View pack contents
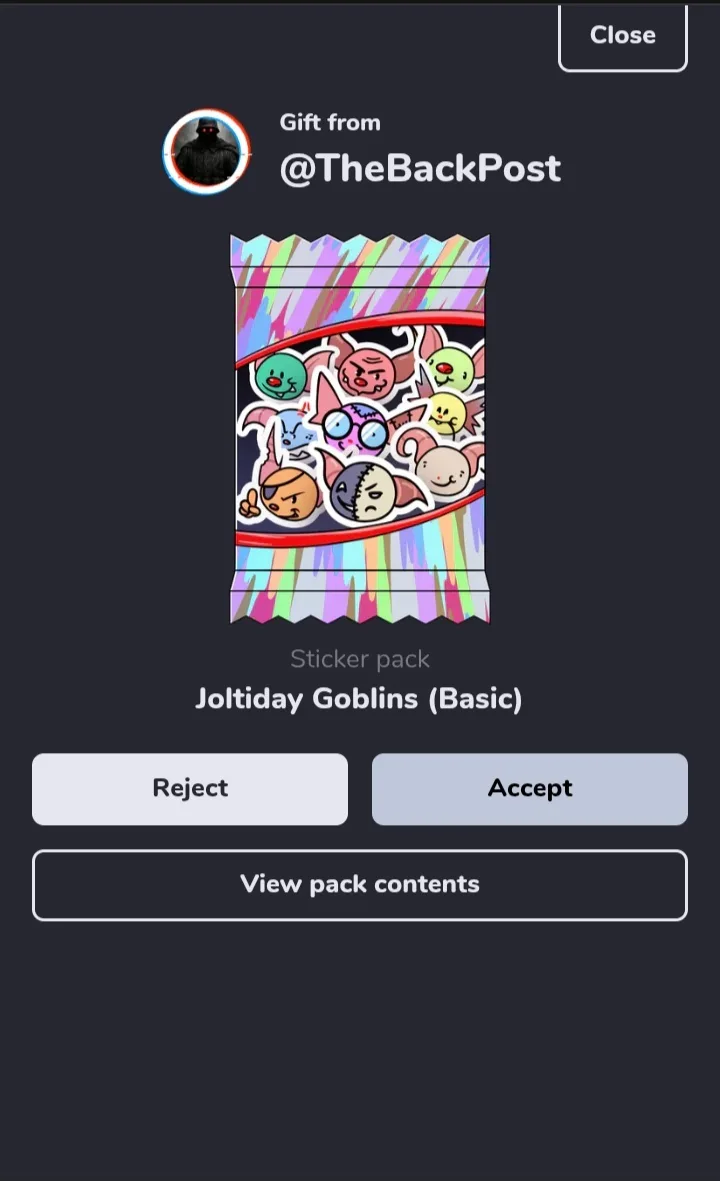Viewport: 720px width, 1181px height. pyautogui.click(x=360, y=885)
